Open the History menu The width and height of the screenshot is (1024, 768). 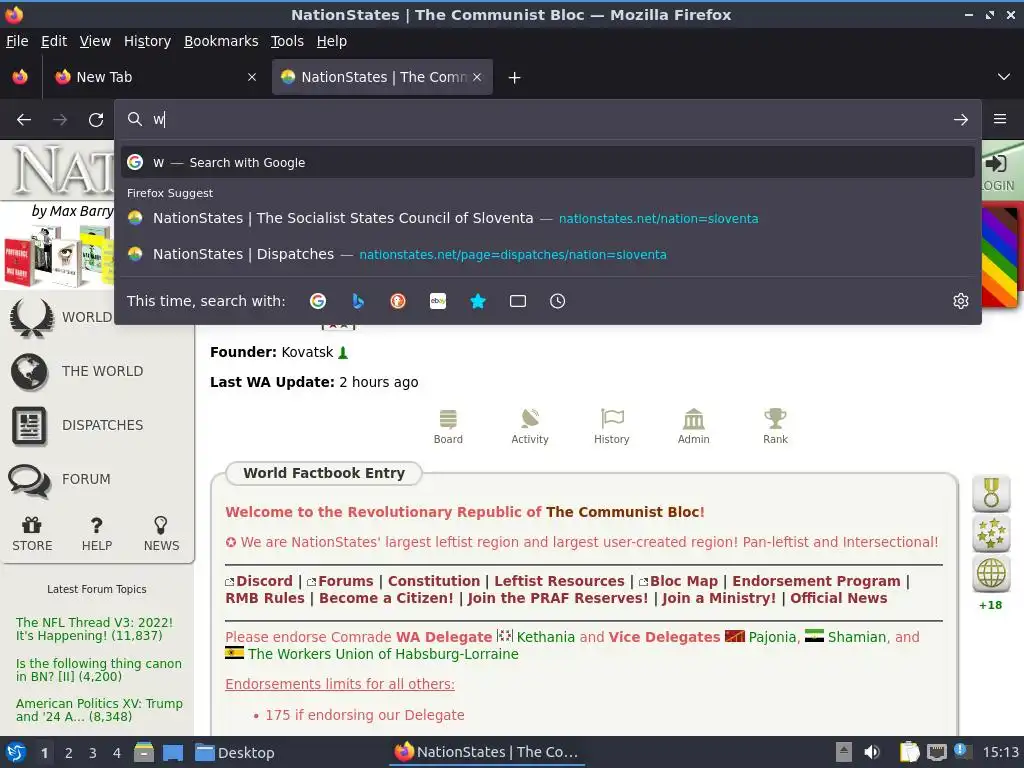pyautogui.click(x=147, y=41)
